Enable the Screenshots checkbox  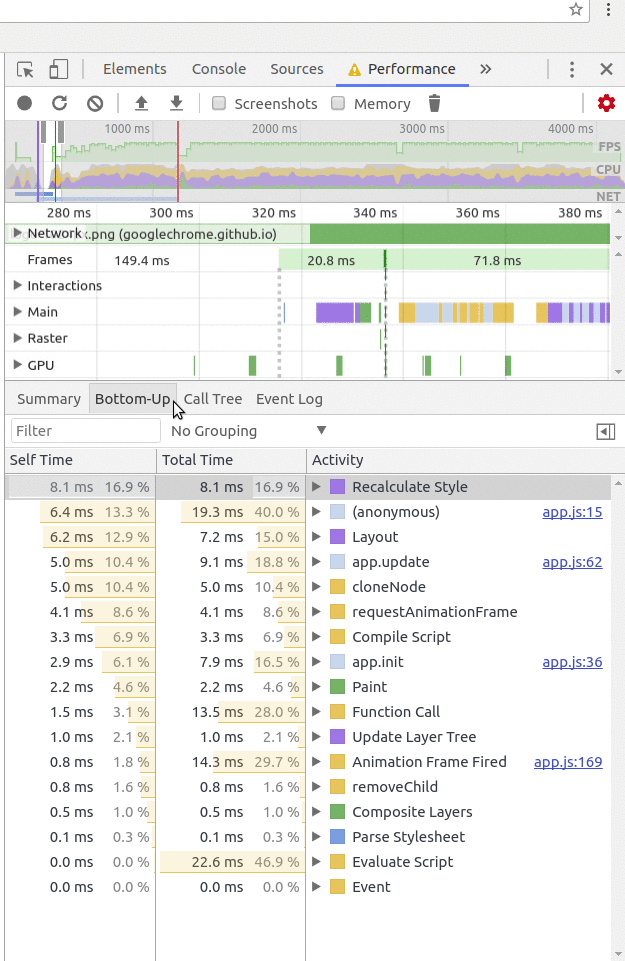point(219,103)
